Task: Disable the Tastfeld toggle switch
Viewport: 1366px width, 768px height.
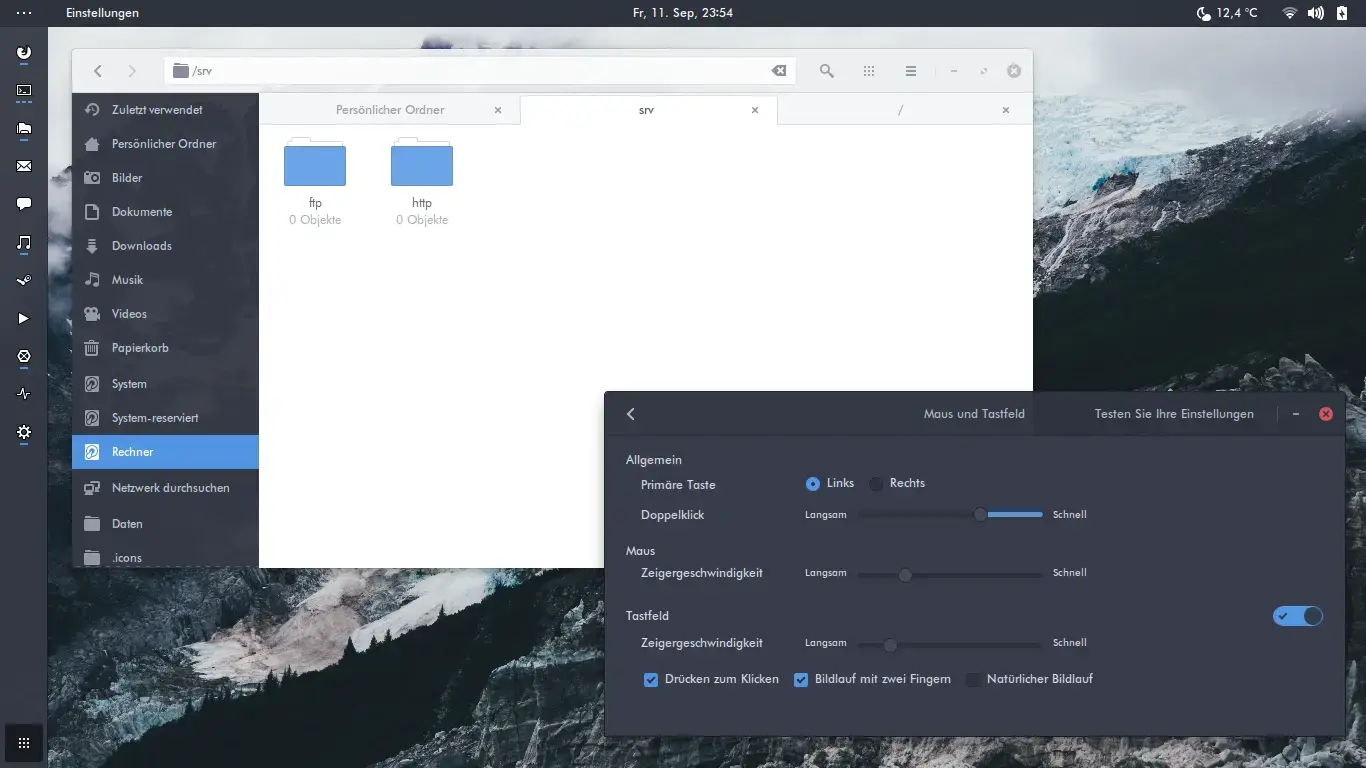Action: [1298, 616]
